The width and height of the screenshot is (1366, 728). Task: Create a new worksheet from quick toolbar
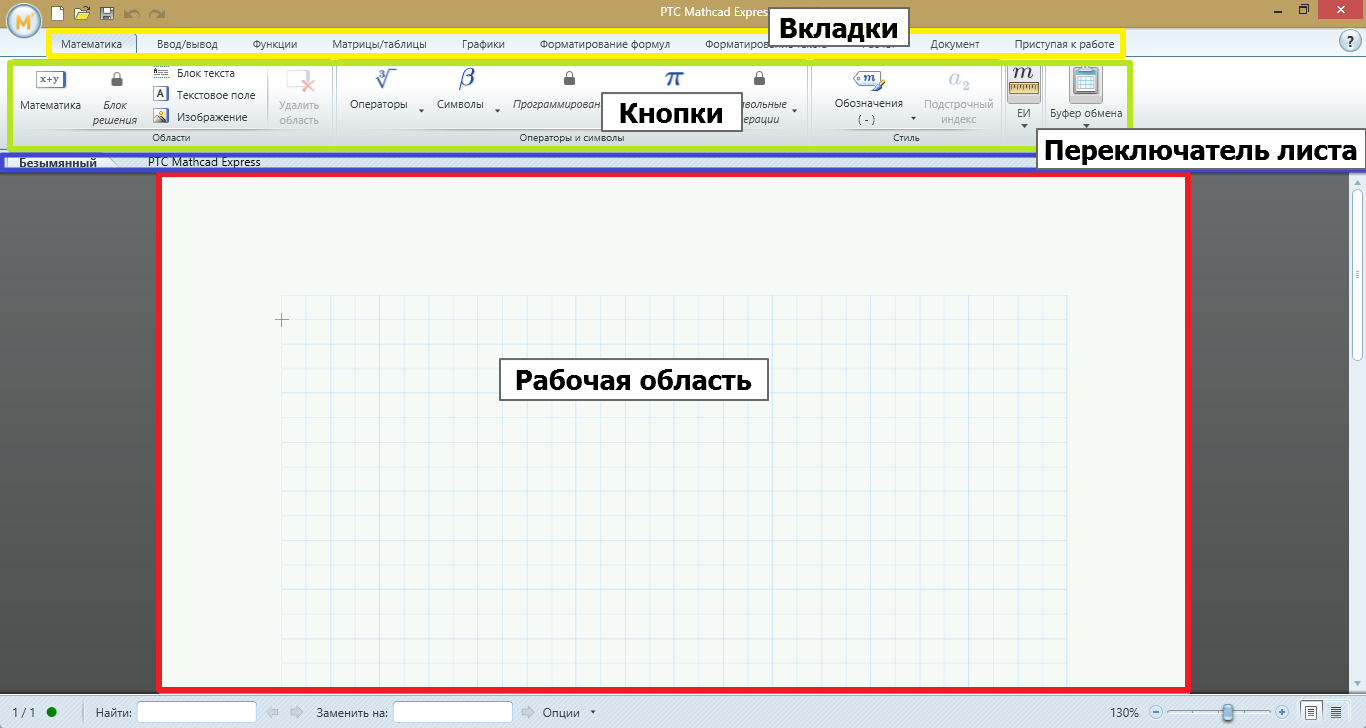point(58,13)
